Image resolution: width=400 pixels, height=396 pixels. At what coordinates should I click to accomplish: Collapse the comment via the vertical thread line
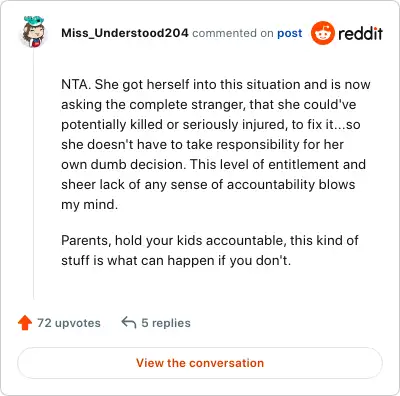34,173
